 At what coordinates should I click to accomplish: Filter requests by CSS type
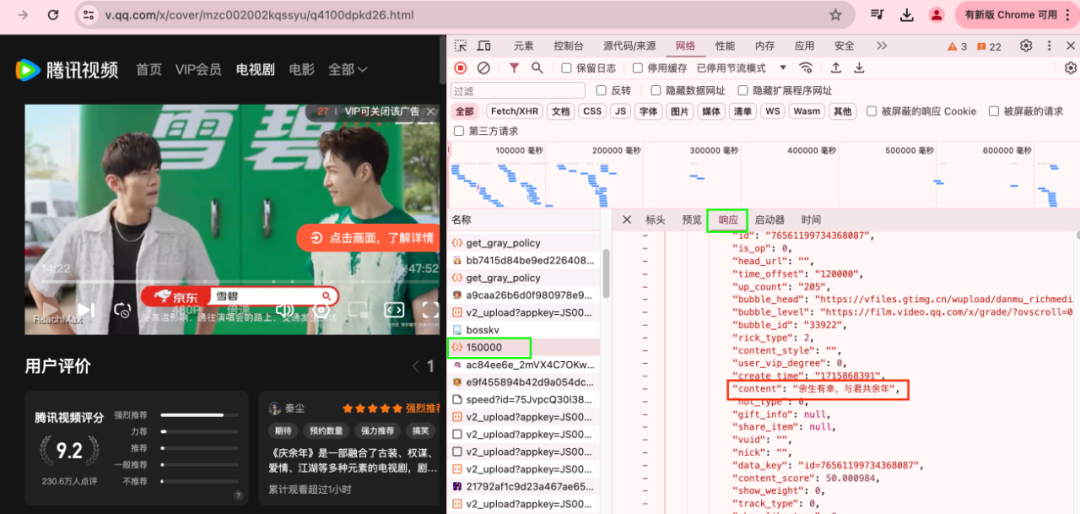coord(592,111)
